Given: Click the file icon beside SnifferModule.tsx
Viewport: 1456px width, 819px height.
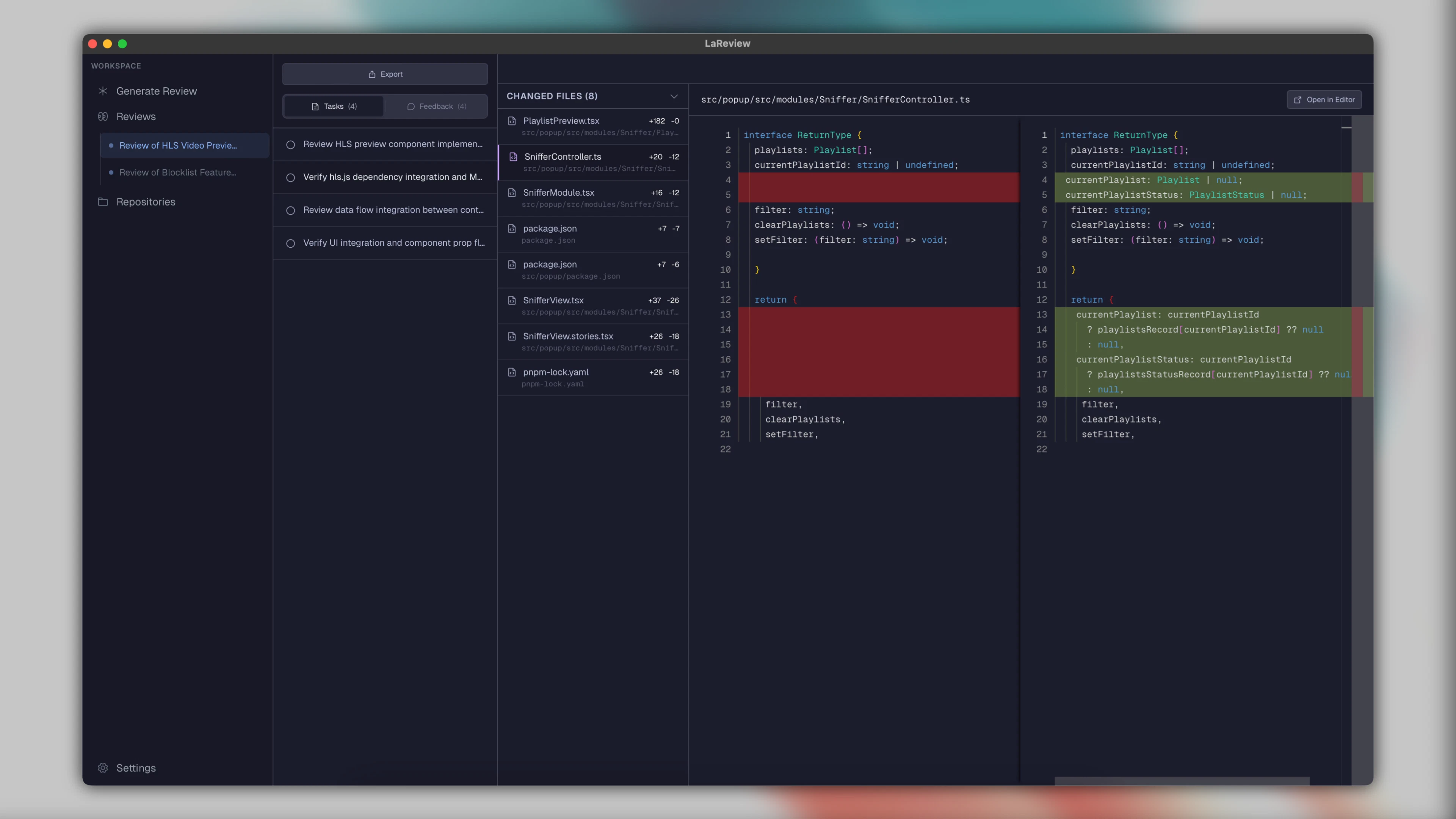Looking at the screenshot, I should (511, 193).
